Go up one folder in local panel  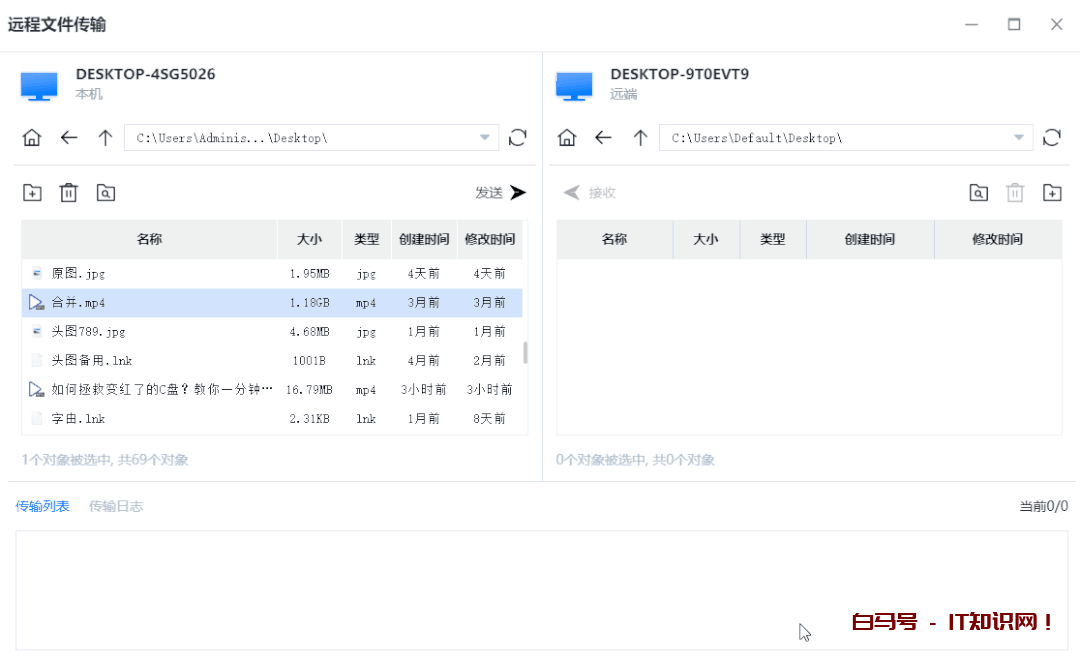(105, 138)
